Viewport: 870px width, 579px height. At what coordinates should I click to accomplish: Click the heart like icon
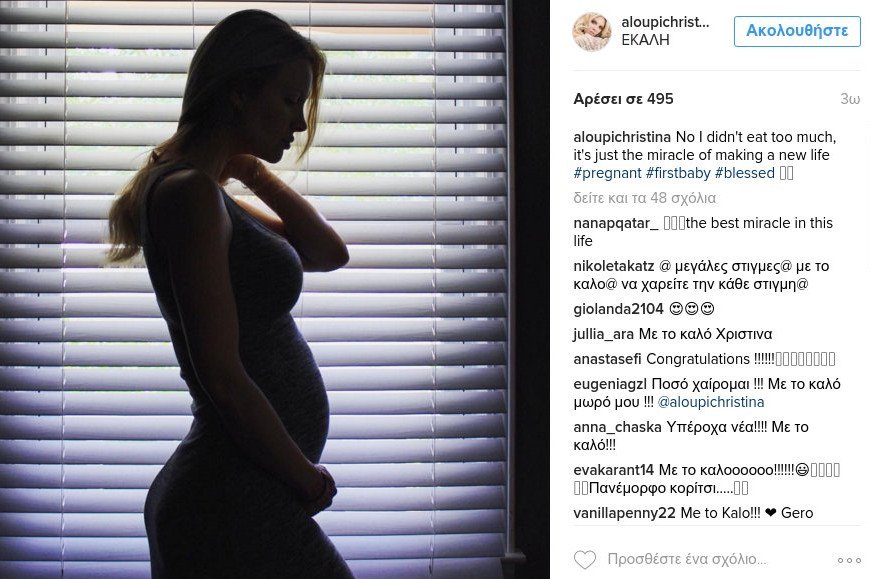[584, 560]
